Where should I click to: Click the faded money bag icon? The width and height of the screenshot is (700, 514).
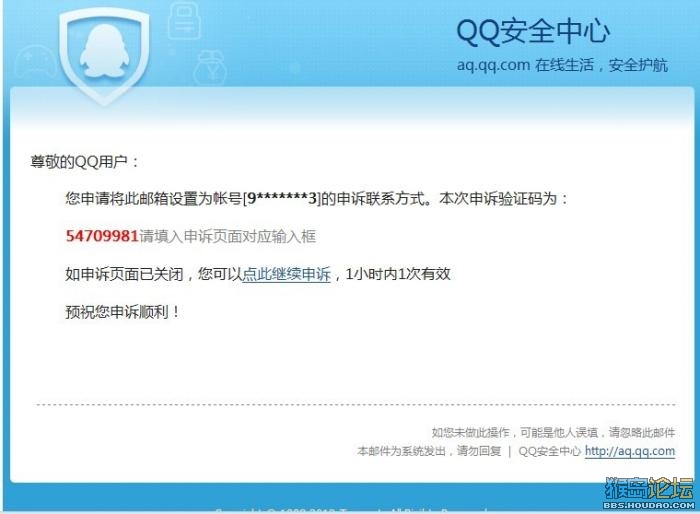[210, 68]
